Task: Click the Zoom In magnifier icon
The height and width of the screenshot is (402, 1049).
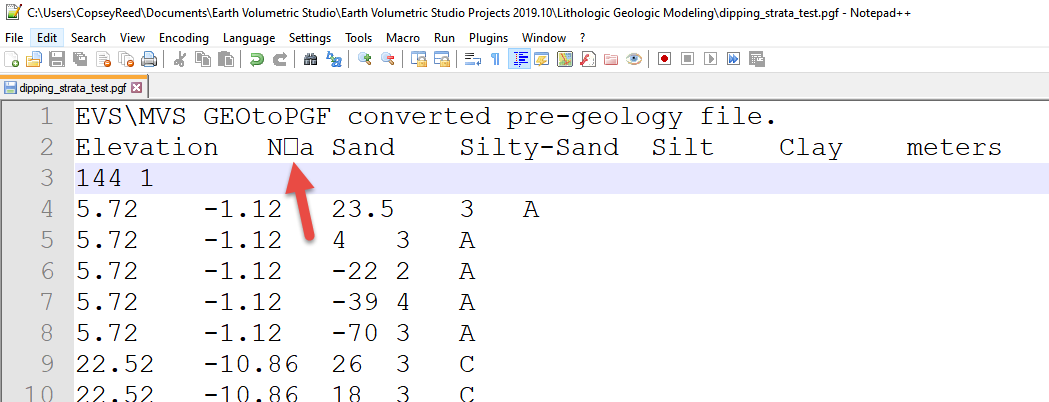Action: [364, 60]
